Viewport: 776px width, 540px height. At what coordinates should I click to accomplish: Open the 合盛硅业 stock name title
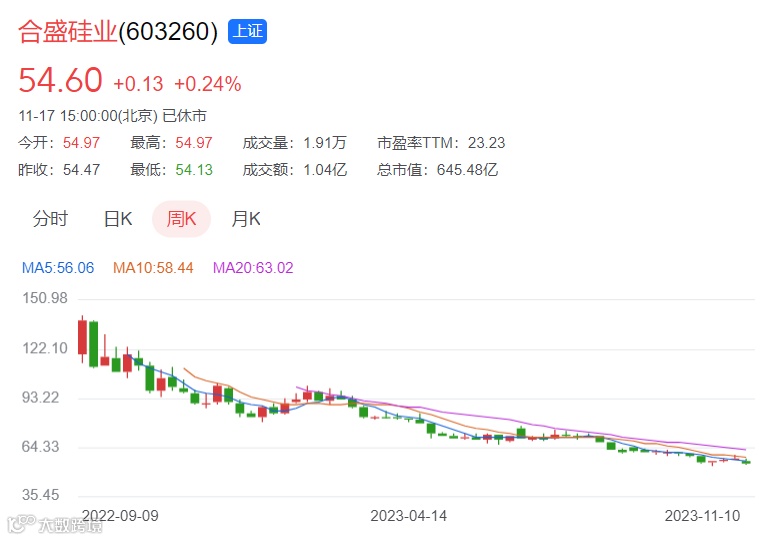point(68,31)
